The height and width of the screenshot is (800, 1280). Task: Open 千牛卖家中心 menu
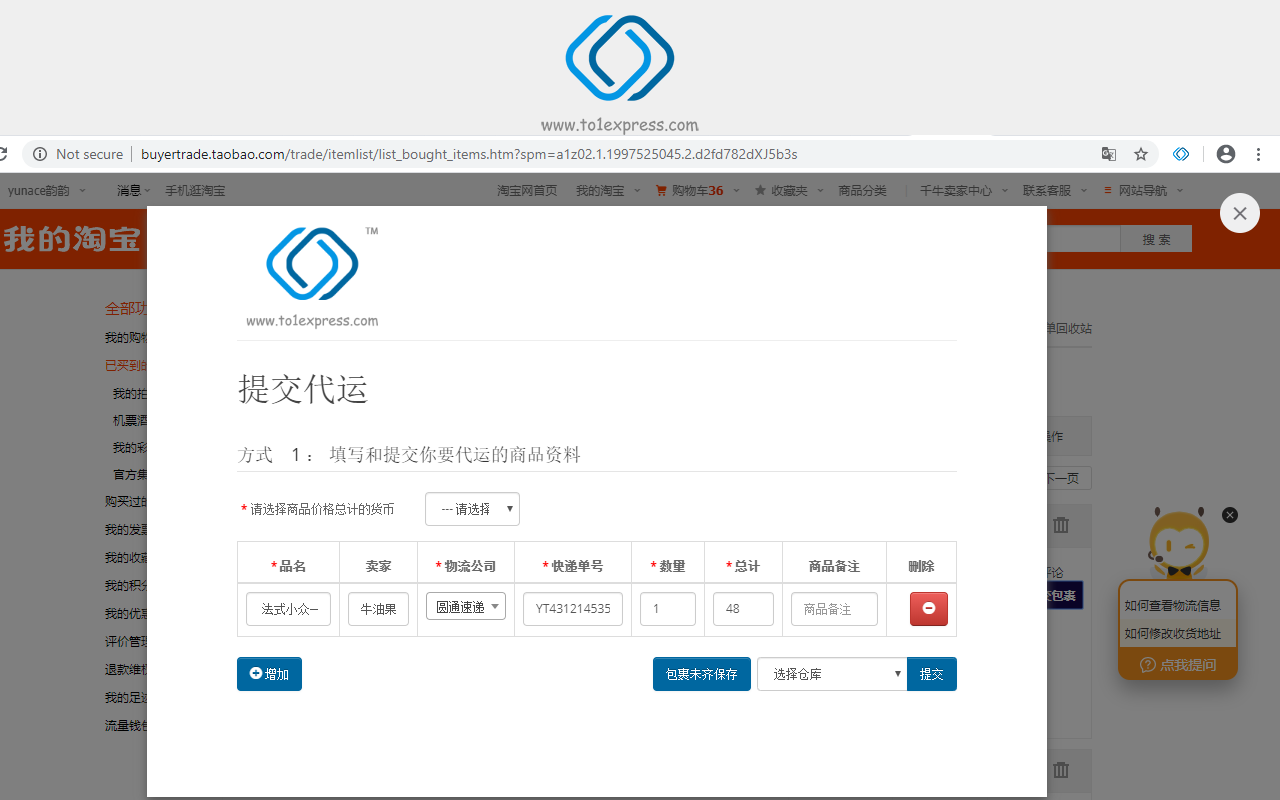pyautogui.click(x=956, y=190)
